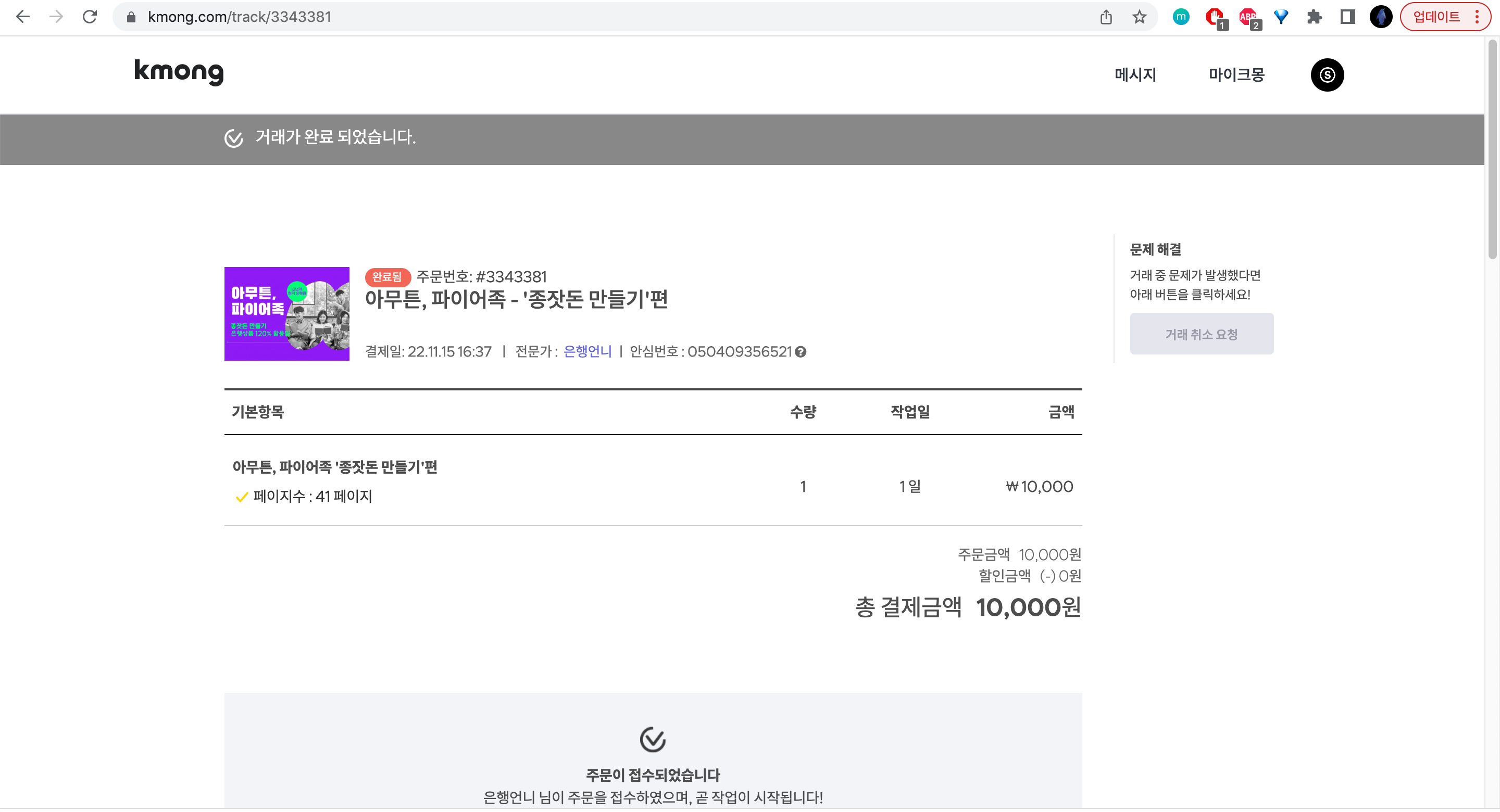The height and width of the screenshot is (812, 1500).
Task: Open the 메시지 menu
Action: pos(1135,74)
